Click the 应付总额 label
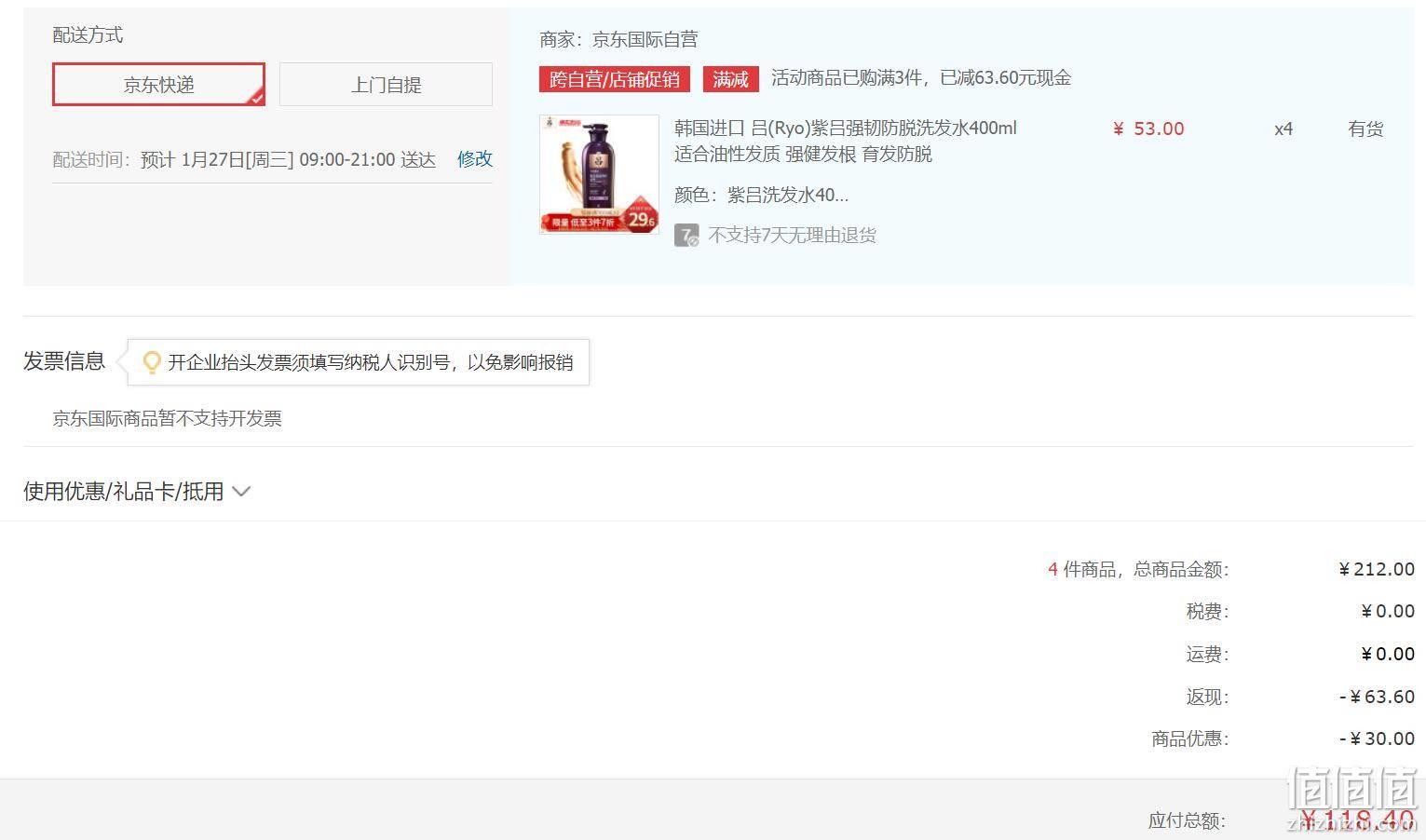Viewport: 1426px width, 840px height. pos(1187,820)
